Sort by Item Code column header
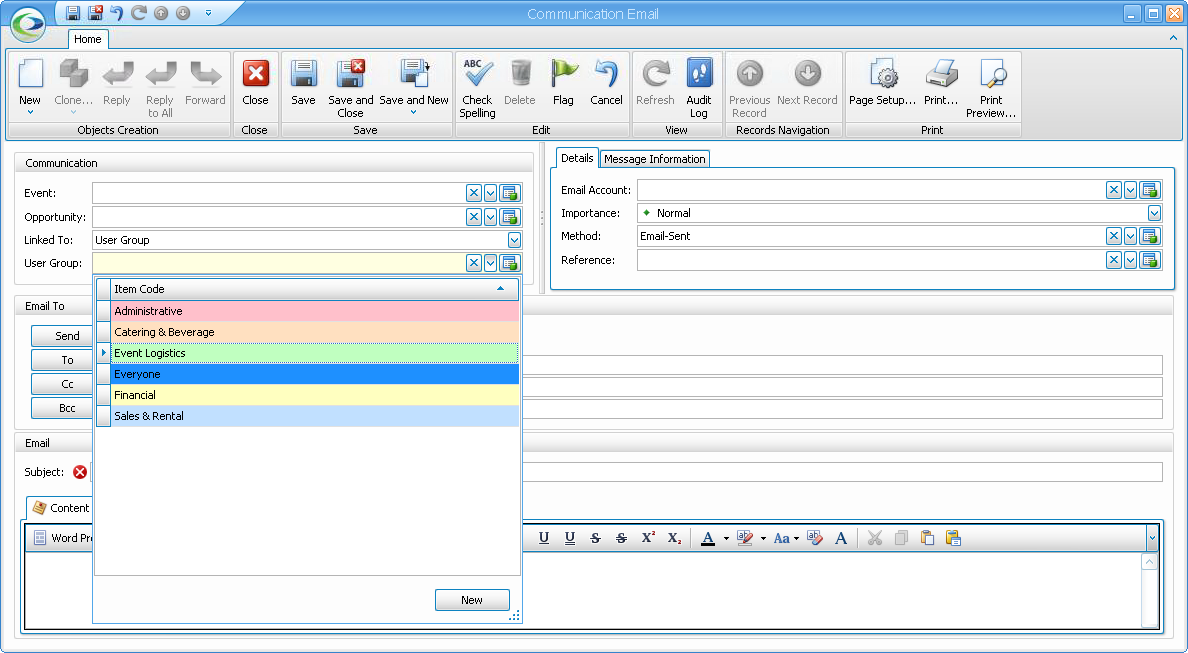Screen dimensions: 1188x653 click(314, 289)
